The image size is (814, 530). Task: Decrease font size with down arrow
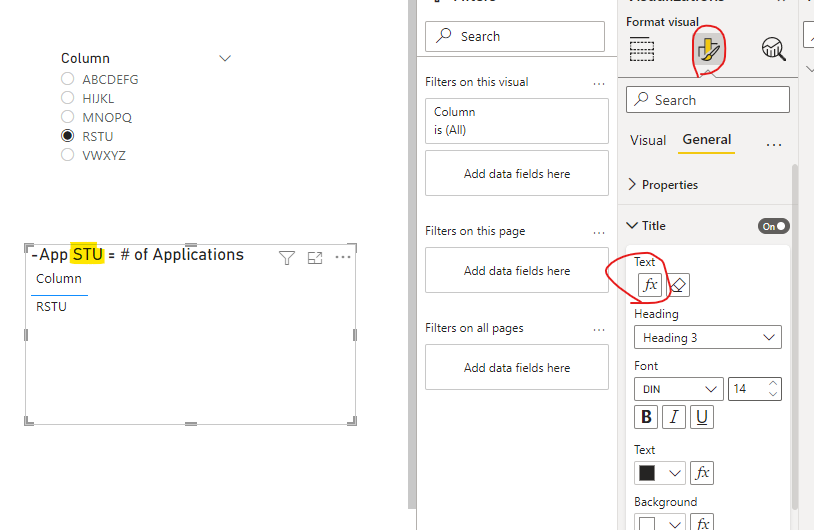[x=773, y=394]
